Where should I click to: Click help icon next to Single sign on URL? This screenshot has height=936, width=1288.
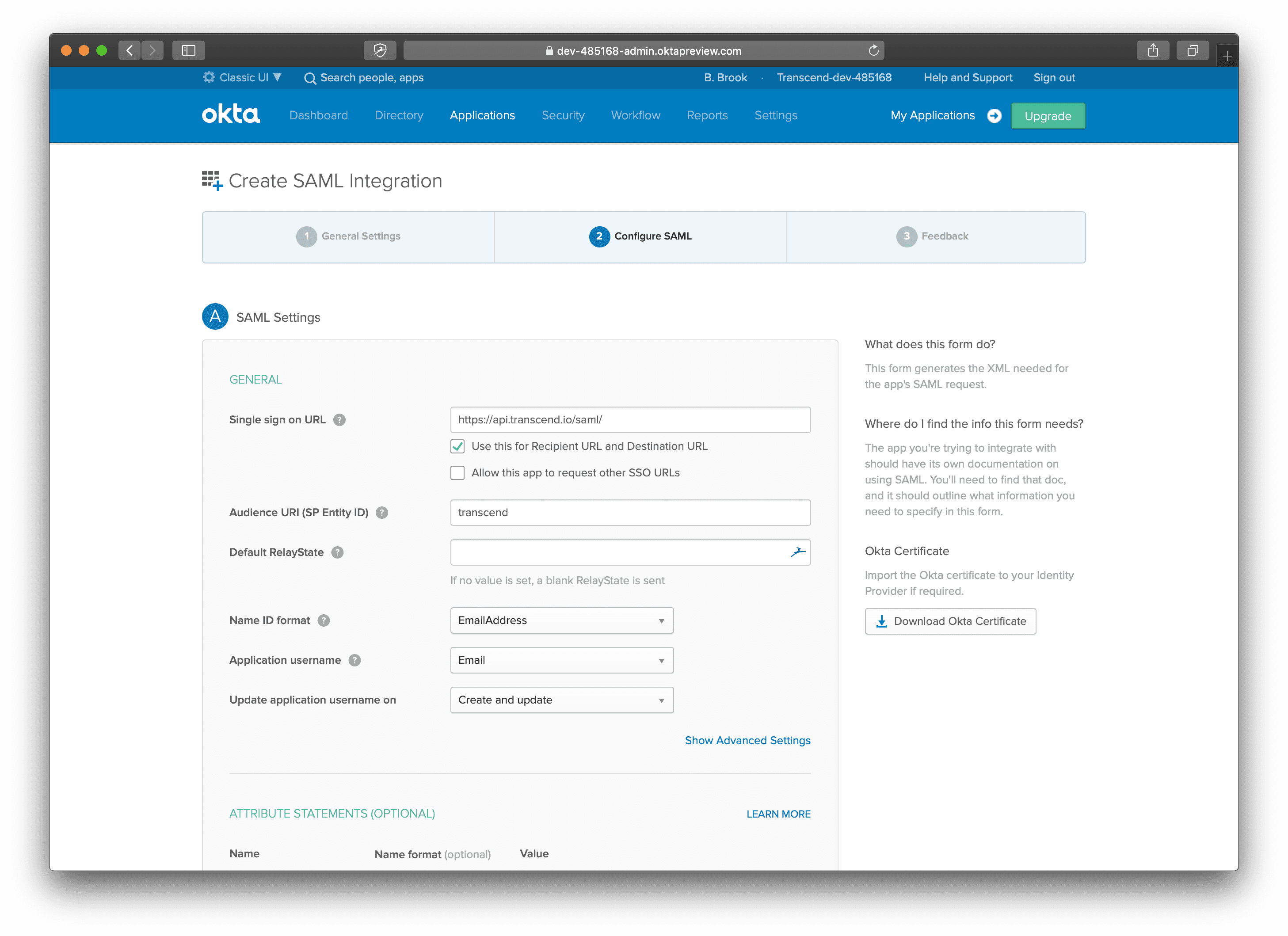pyautogui.click(x=339, y=420)
